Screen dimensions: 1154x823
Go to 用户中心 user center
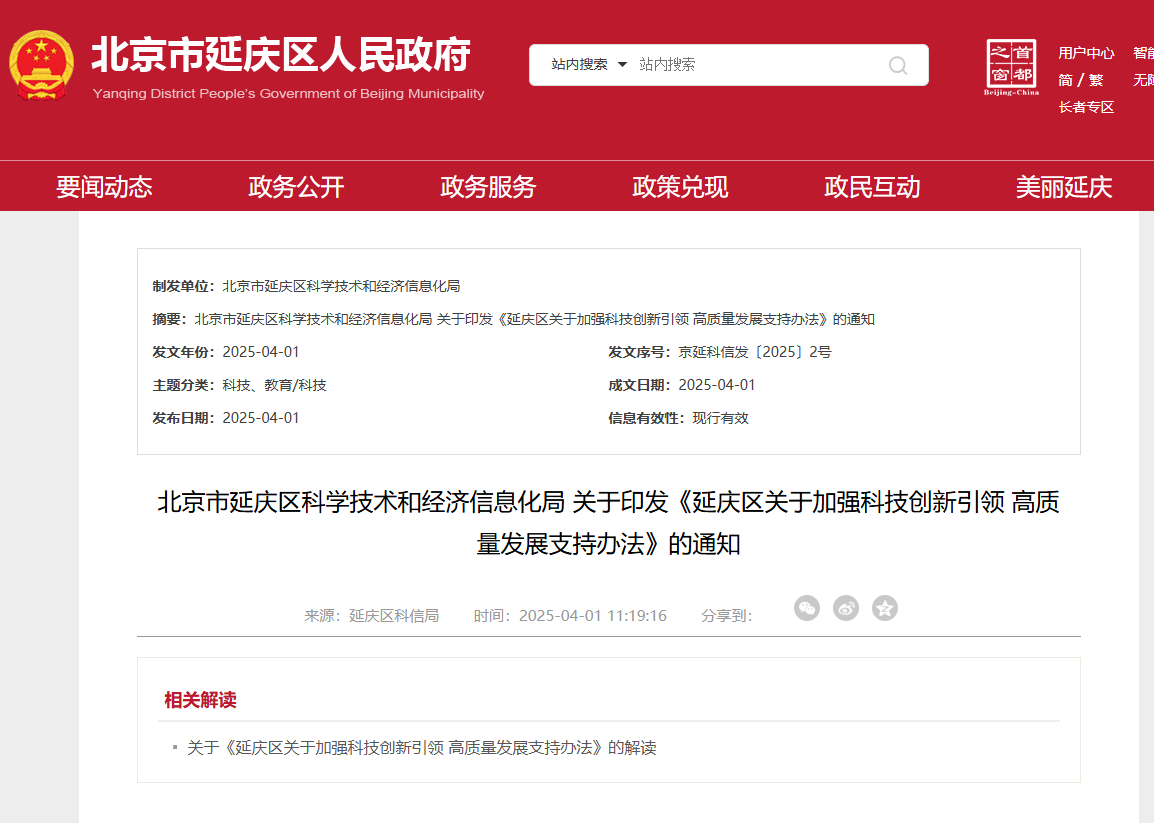(1086, 53)
